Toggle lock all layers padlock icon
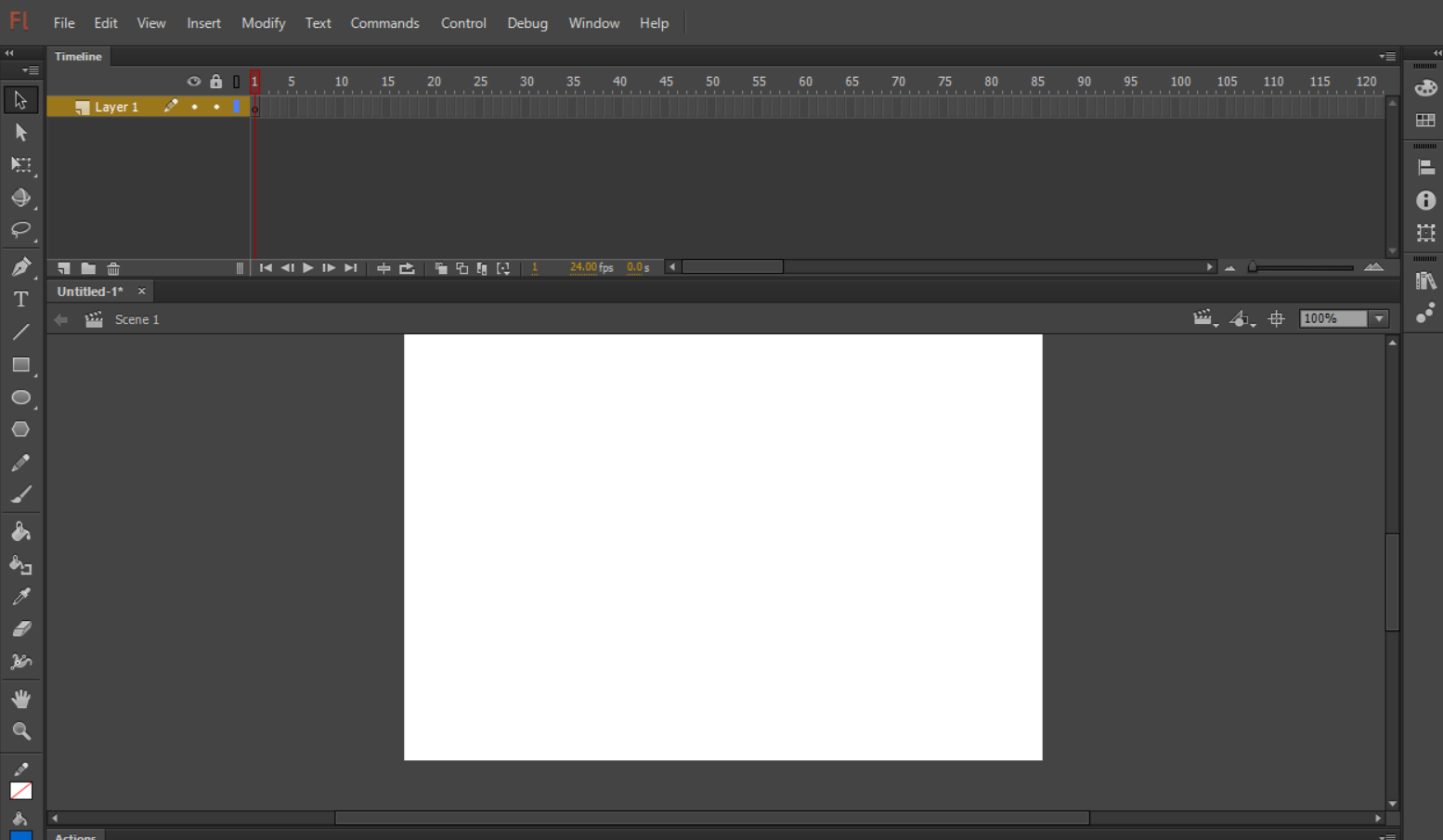This screenshot has width=1443, height=840. [215, 82]
